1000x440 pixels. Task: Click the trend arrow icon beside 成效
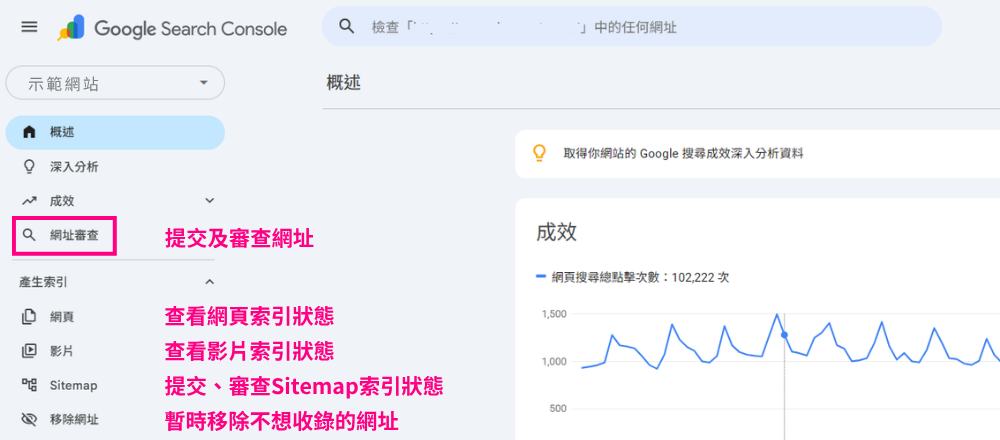coord(29,201)
